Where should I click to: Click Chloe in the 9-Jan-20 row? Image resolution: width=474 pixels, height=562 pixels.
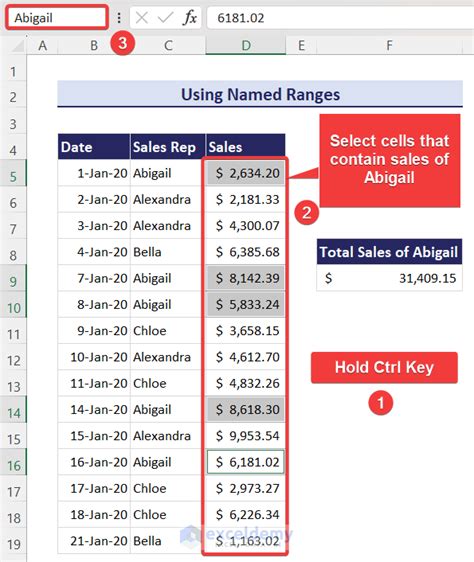(168, 330)
